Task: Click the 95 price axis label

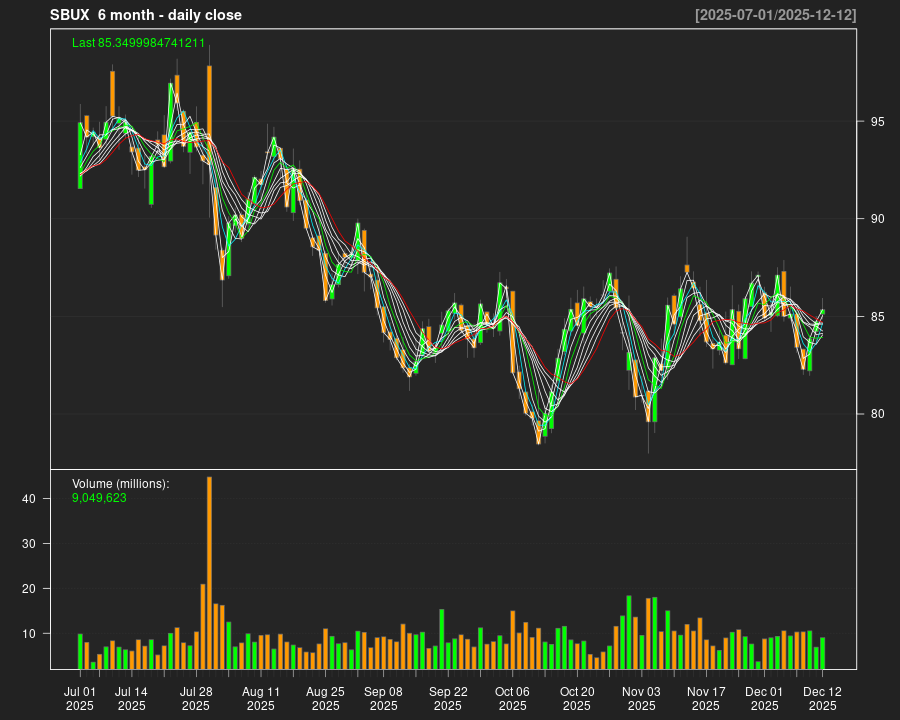Action: pos(876,122)
